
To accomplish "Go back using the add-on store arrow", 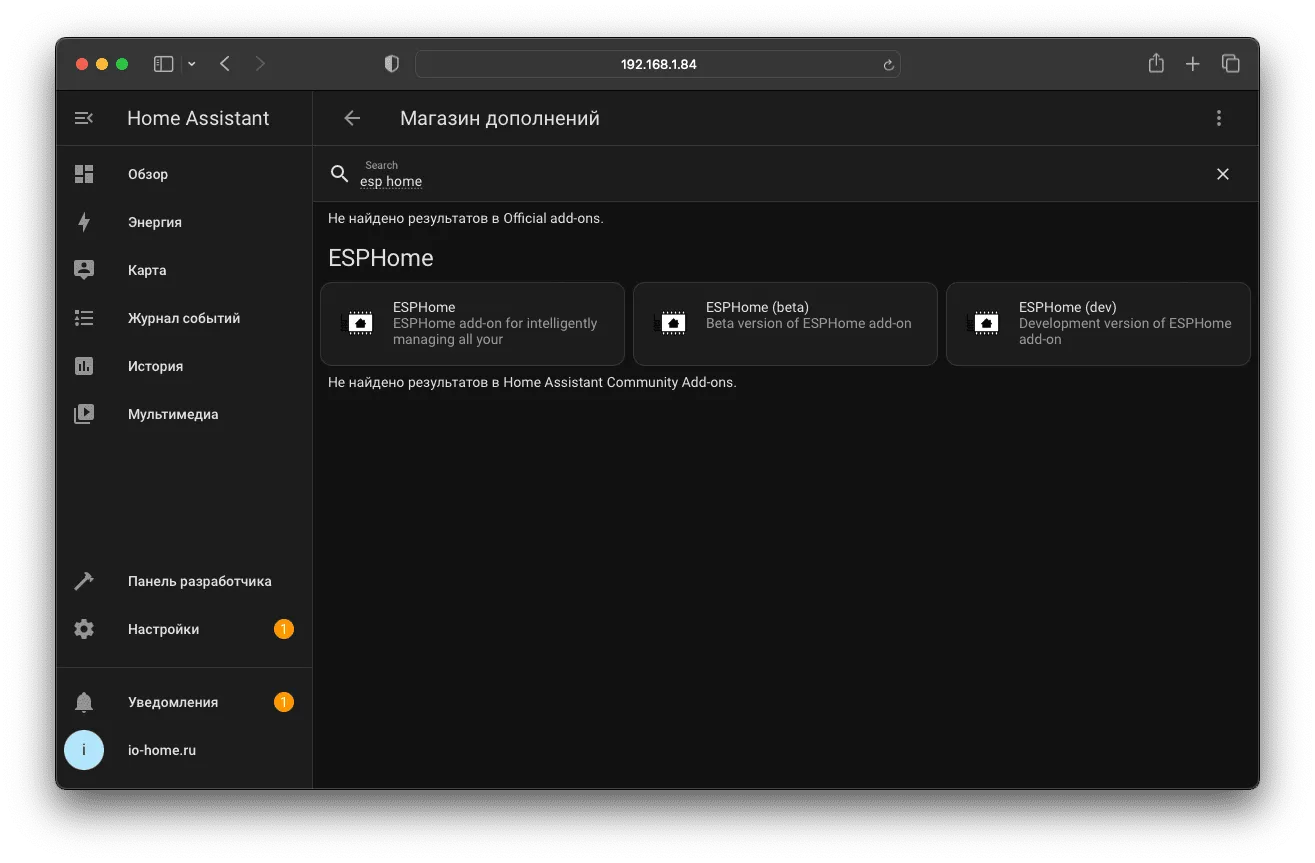I will click(x=352, y=118).
